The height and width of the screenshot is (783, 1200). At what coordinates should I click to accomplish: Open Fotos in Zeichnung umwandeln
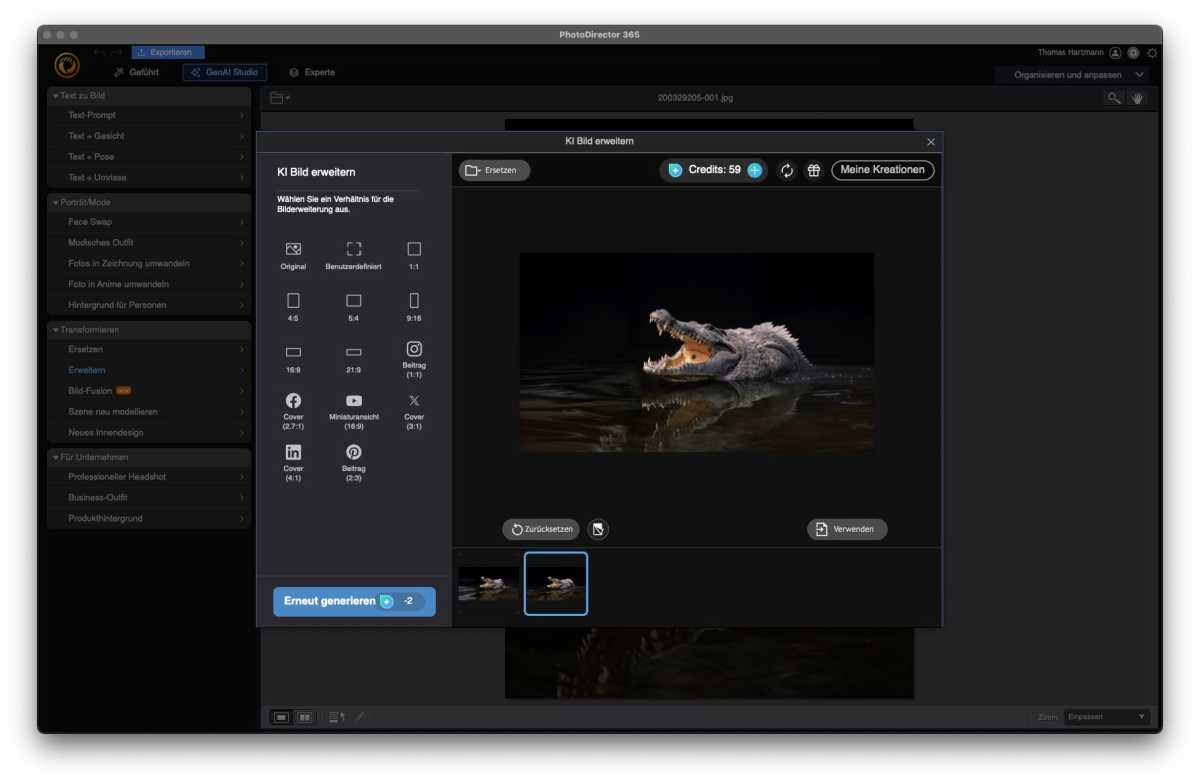(149, 264)
